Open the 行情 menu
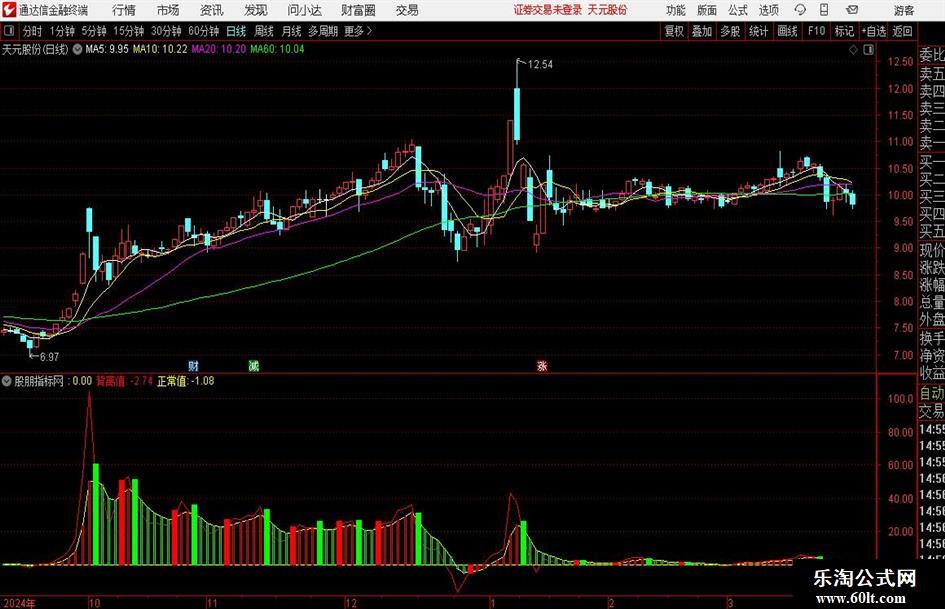Viewport: 945px width, 609px height. tap(124, 10)
